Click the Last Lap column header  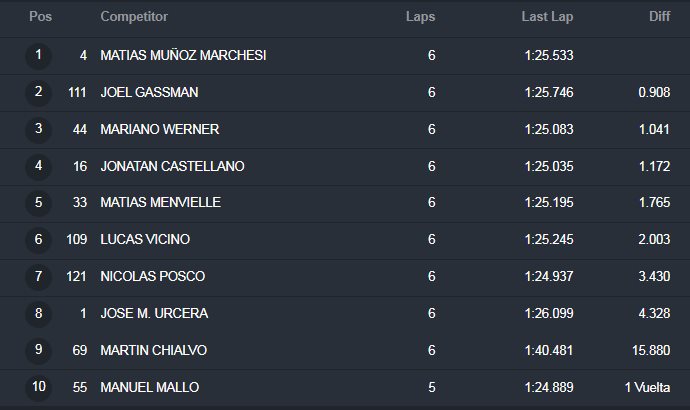pyautogui.click(x=547, y=17)
